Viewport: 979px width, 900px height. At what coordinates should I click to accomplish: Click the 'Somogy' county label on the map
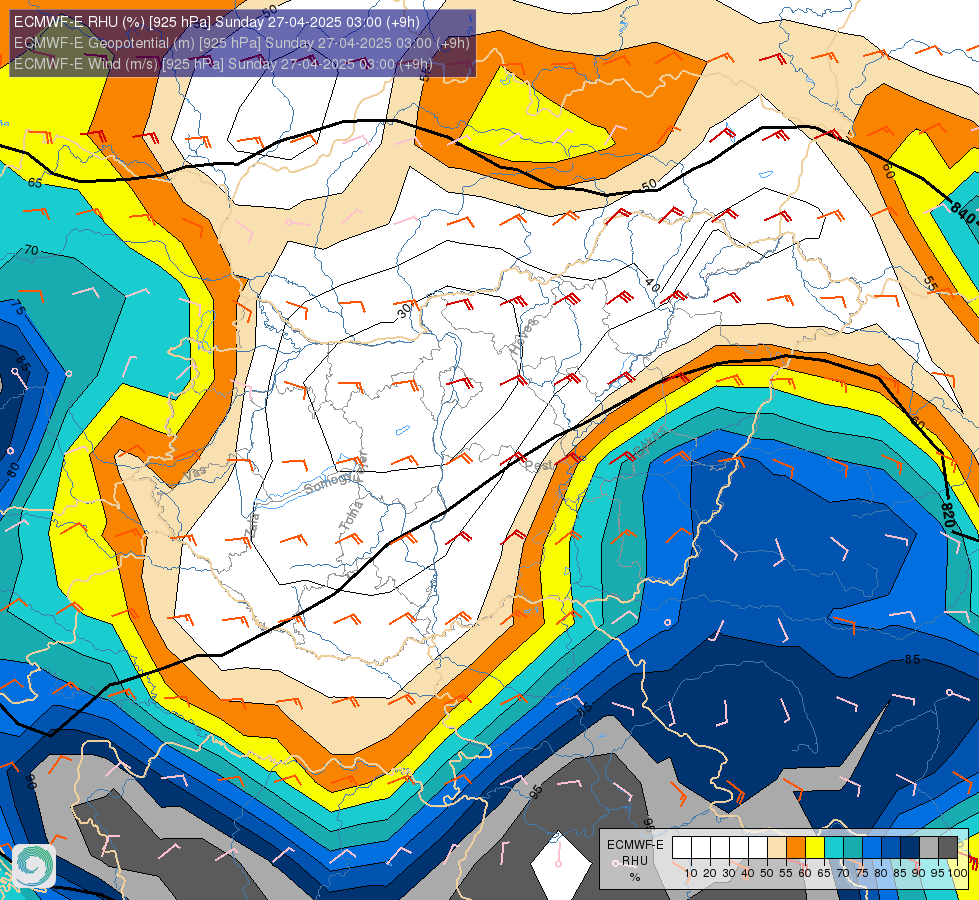point(326,483)
